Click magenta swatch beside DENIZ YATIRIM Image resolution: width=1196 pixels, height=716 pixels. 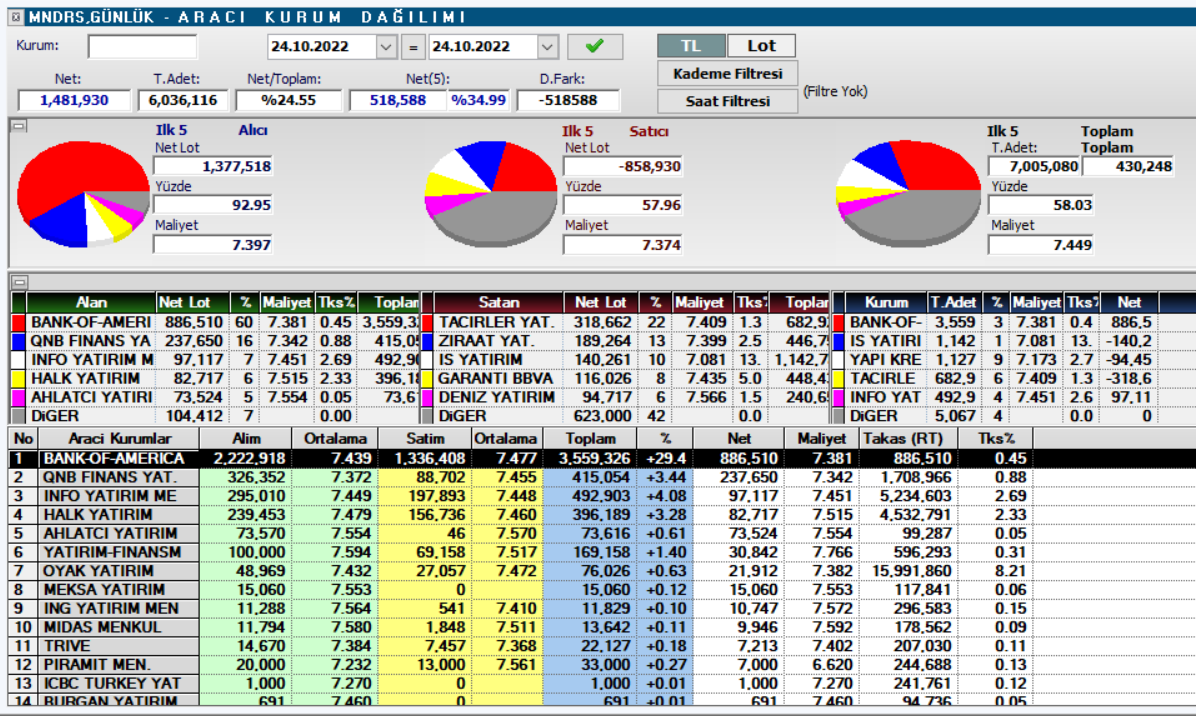pyautogui.click(x=427, y=397)
